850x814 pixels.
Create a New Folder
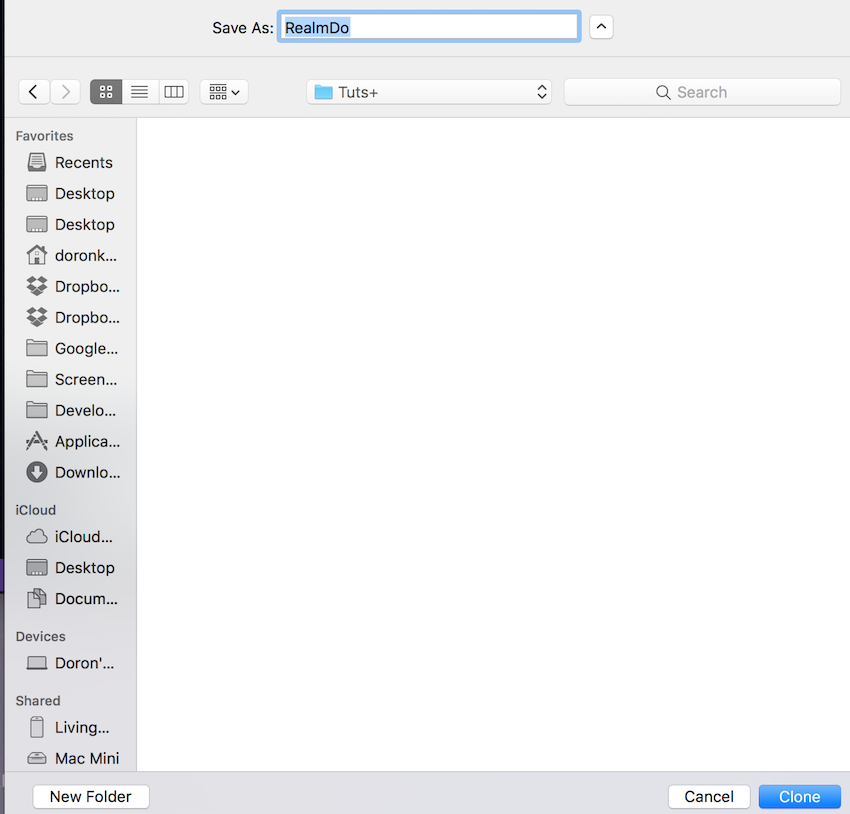point(91,796)
